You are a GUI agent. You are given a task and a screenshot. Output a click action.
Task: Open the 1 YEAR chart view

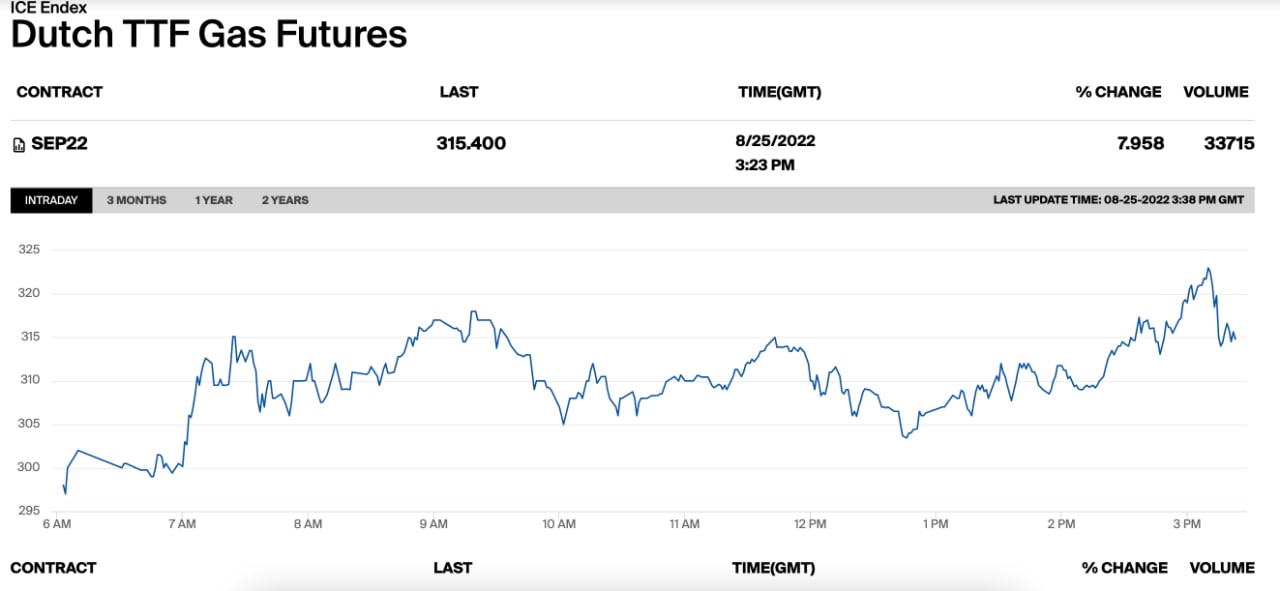pos(214,200)
